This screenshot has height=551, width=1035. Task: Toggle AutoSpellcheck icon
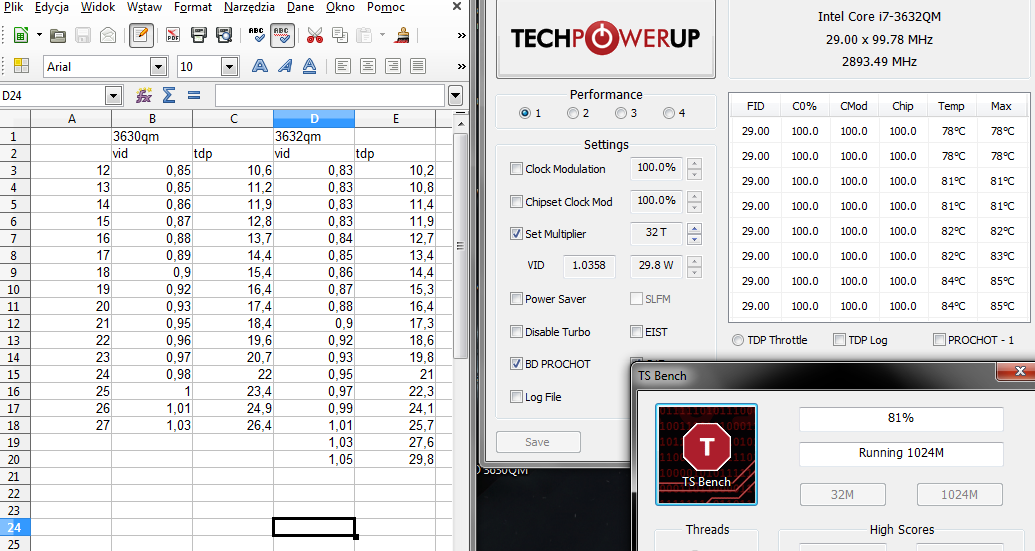(x=282, y=35)
